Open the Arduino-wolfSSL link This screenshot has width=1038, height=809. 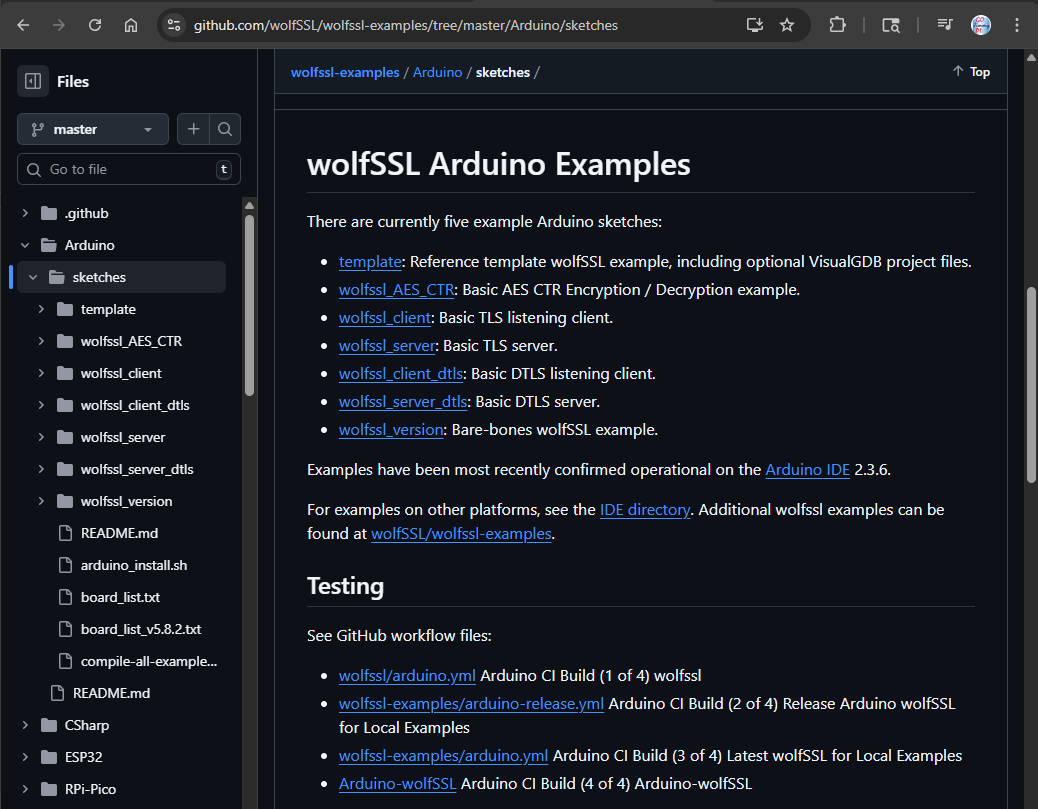(397, 784)
